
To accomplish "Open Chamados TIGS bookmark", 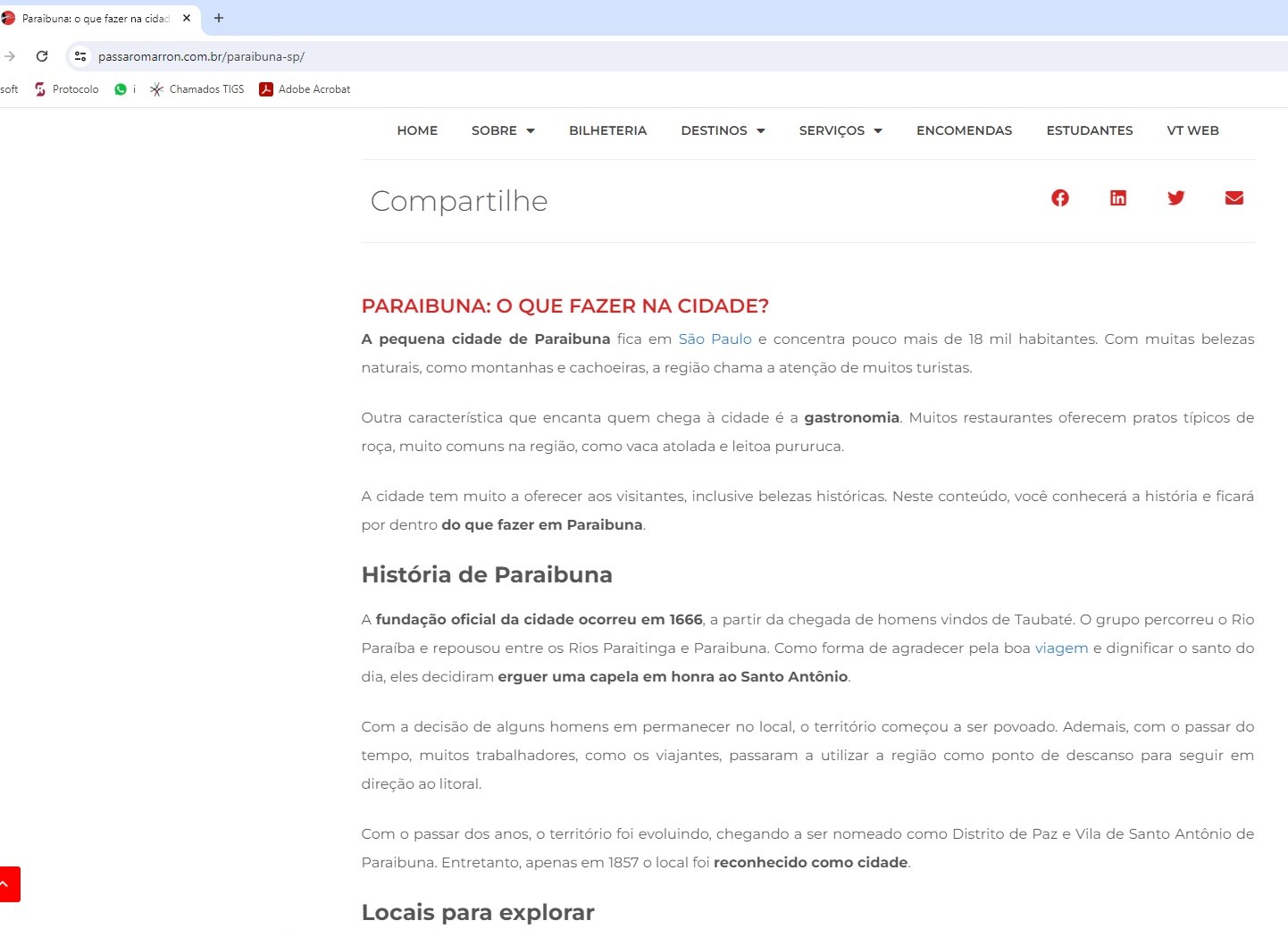I will pyautogui.click(x=197, y=89).
